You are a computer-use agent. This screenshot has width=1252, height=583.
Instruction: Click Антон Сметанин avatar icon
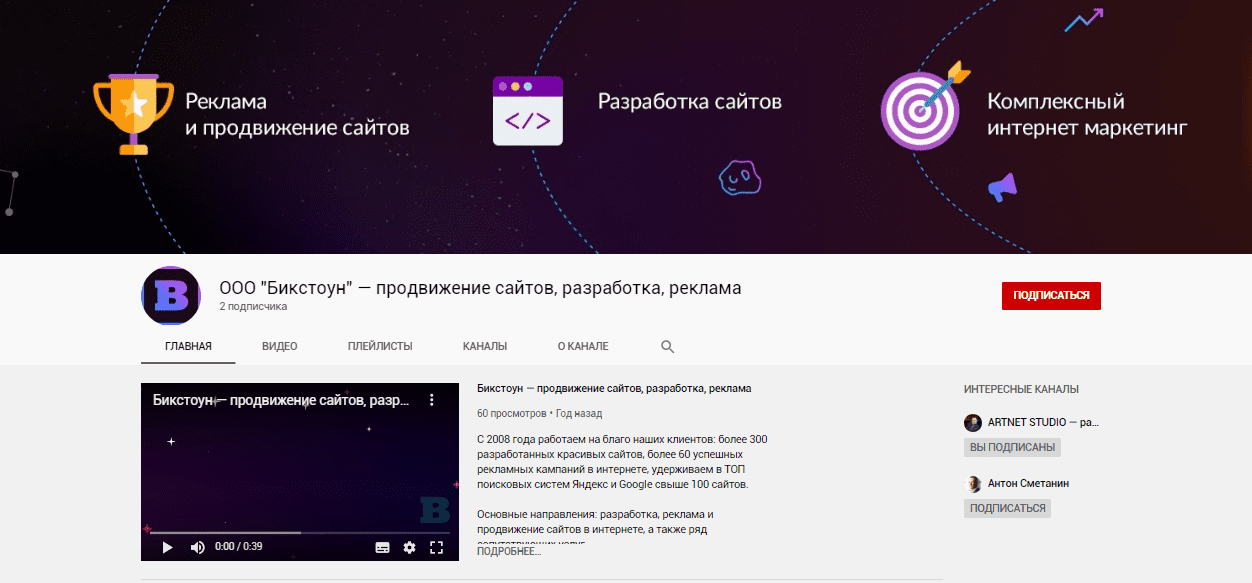tap(973, 484)
